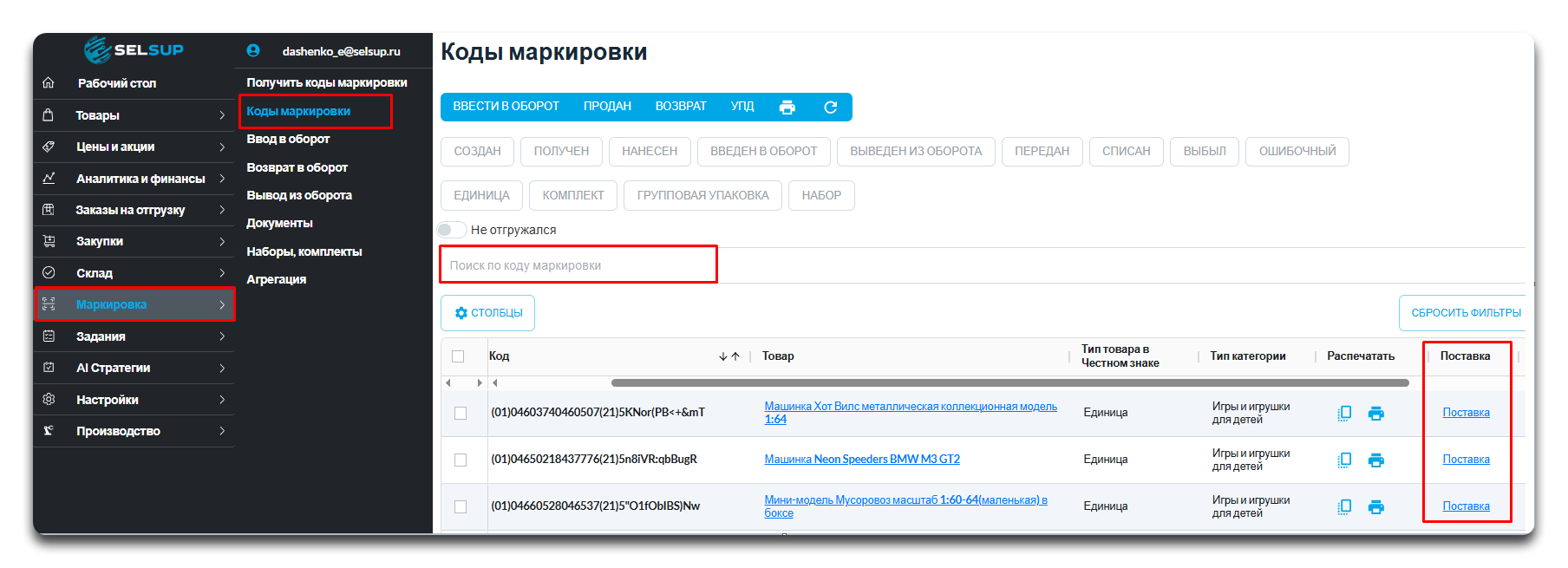Open Рабочий стол via home icon
The width and height of the screenshot is (1568, 568).
[49, 83]
